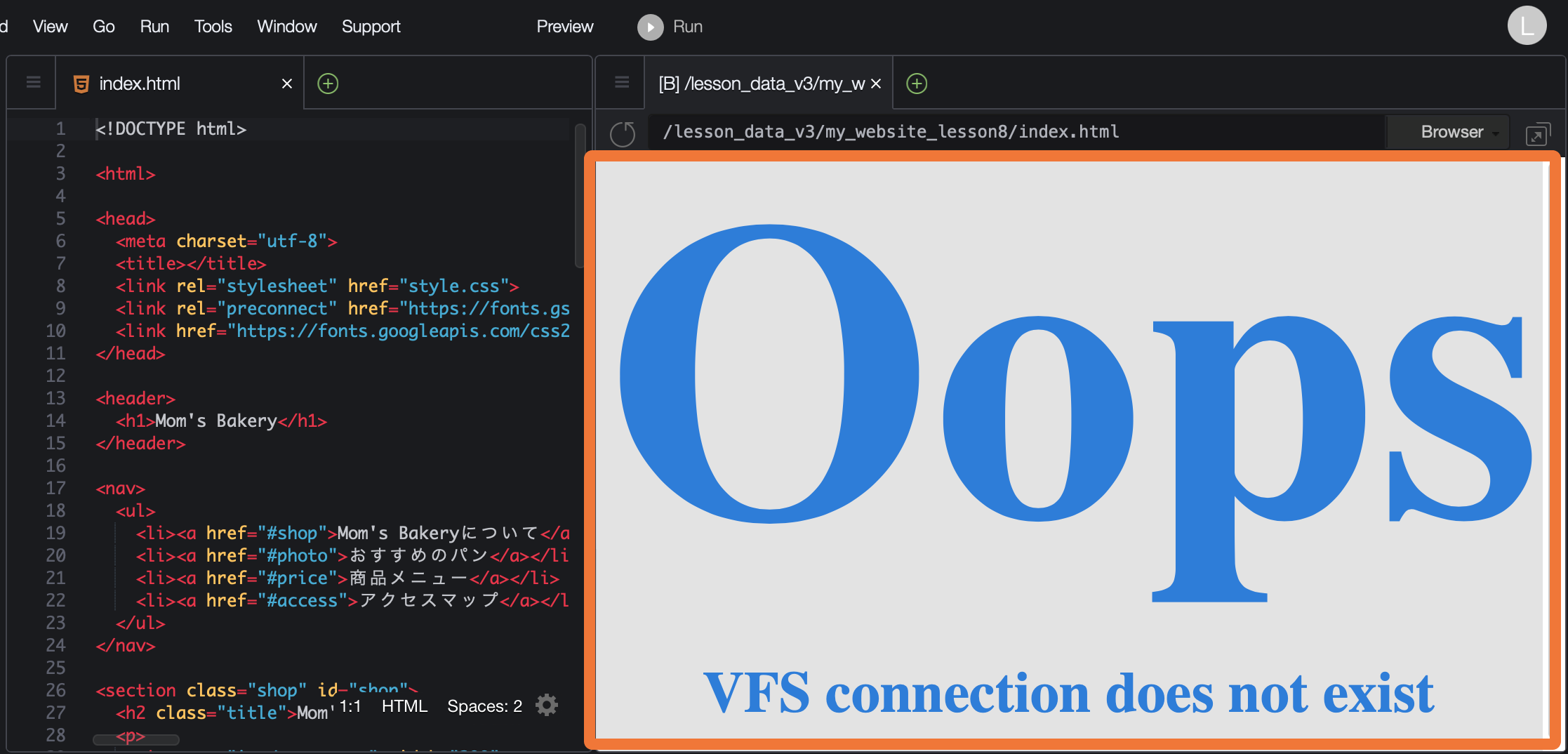Close the lesson_data_v3 preview tab
The width and height of the screenshot is (1568, 754).
coord(876,84)
